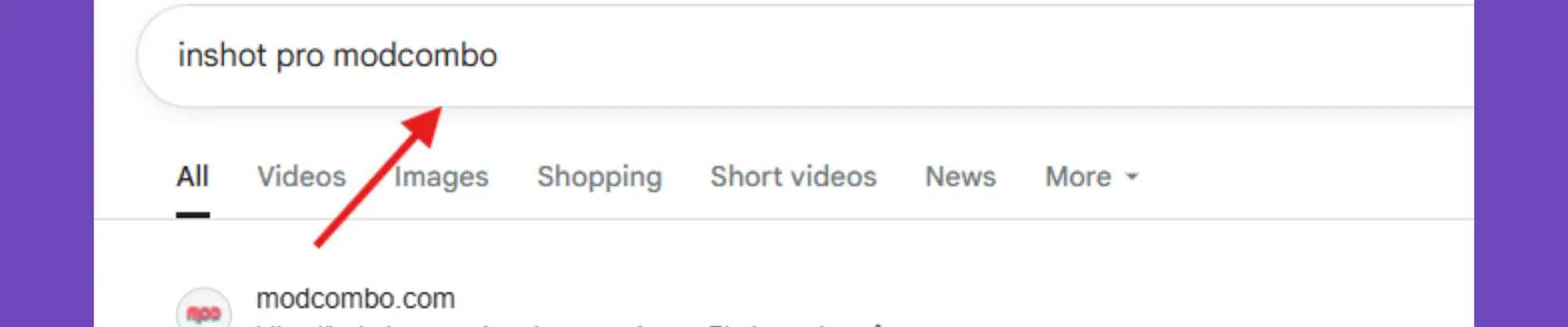Switch to the Videos results tab

pos(301,176)
